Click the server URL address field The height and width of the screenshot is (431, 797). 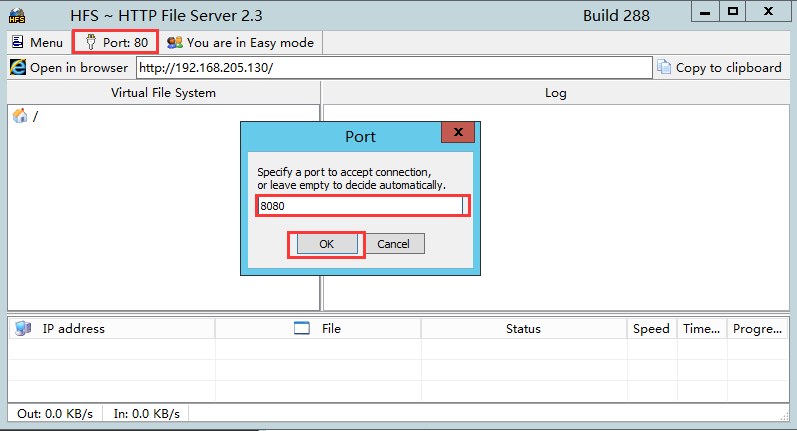click(394, 68)
